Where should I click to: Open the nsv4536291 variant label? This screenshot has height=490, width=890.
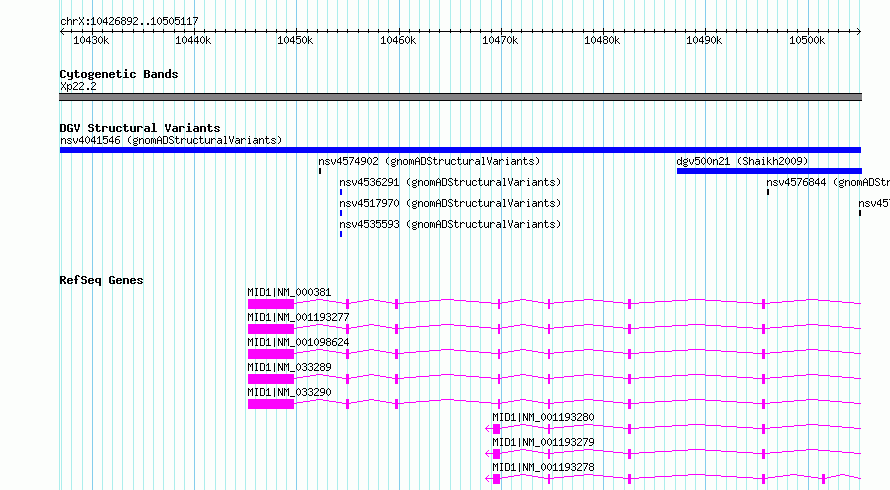pyautogui.click(x=450, y=182)
